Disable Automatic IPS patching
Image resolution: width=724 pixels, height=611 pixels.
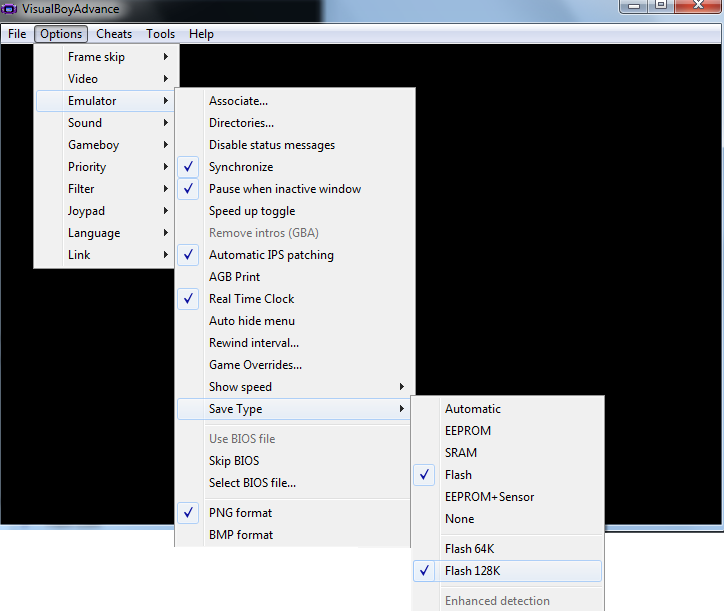270,255
